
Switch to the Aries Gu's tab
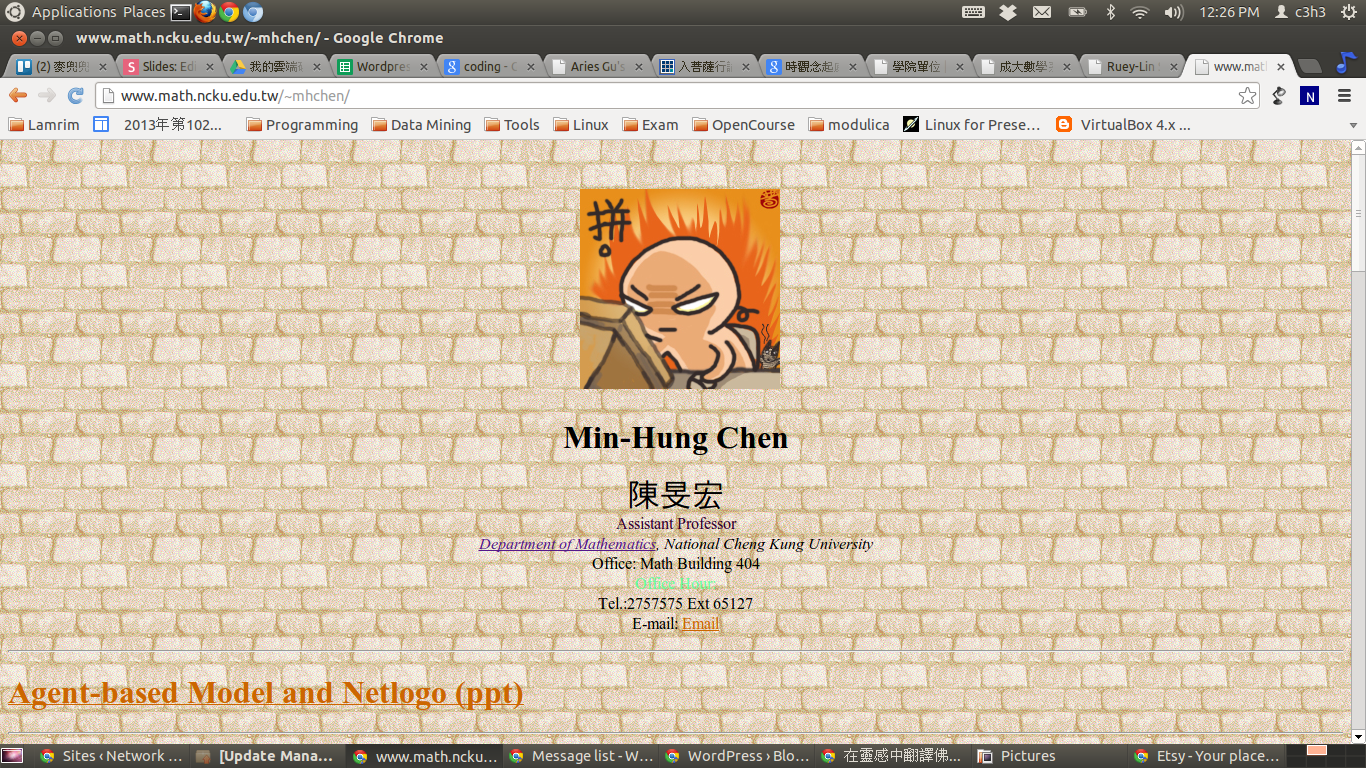tap(599, 67)
